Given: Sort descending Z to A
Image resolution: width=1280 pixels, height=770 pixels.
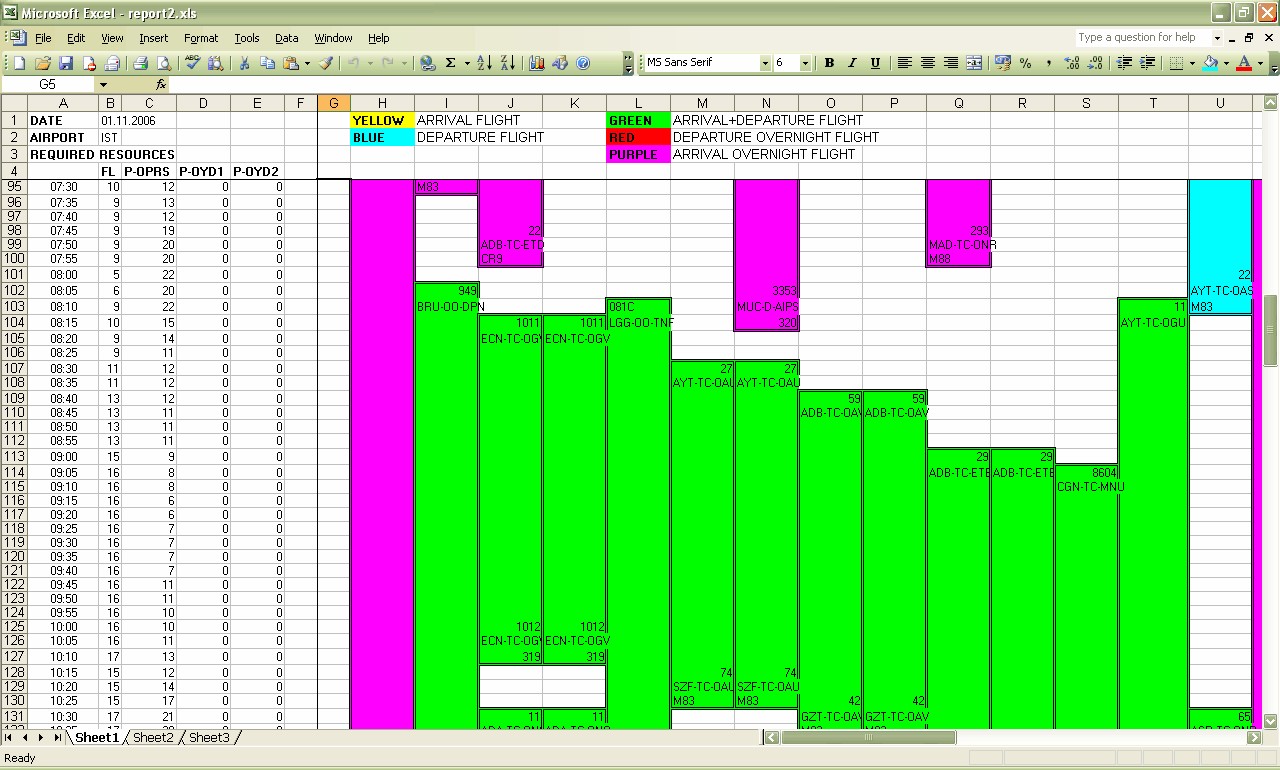Looking at the screenshot, I should tap(508, 63).
